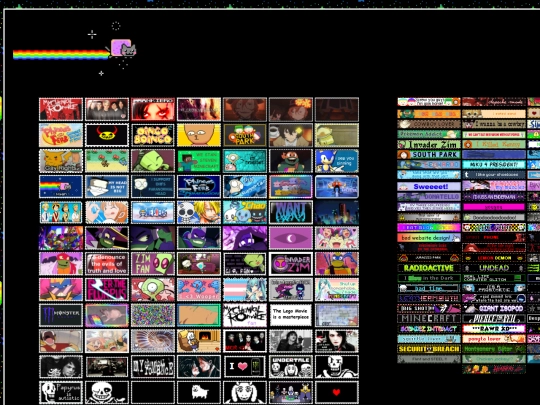Click the Lemon Demon blinkie
The image size is (540, 405).
click(x=494, y=258)
